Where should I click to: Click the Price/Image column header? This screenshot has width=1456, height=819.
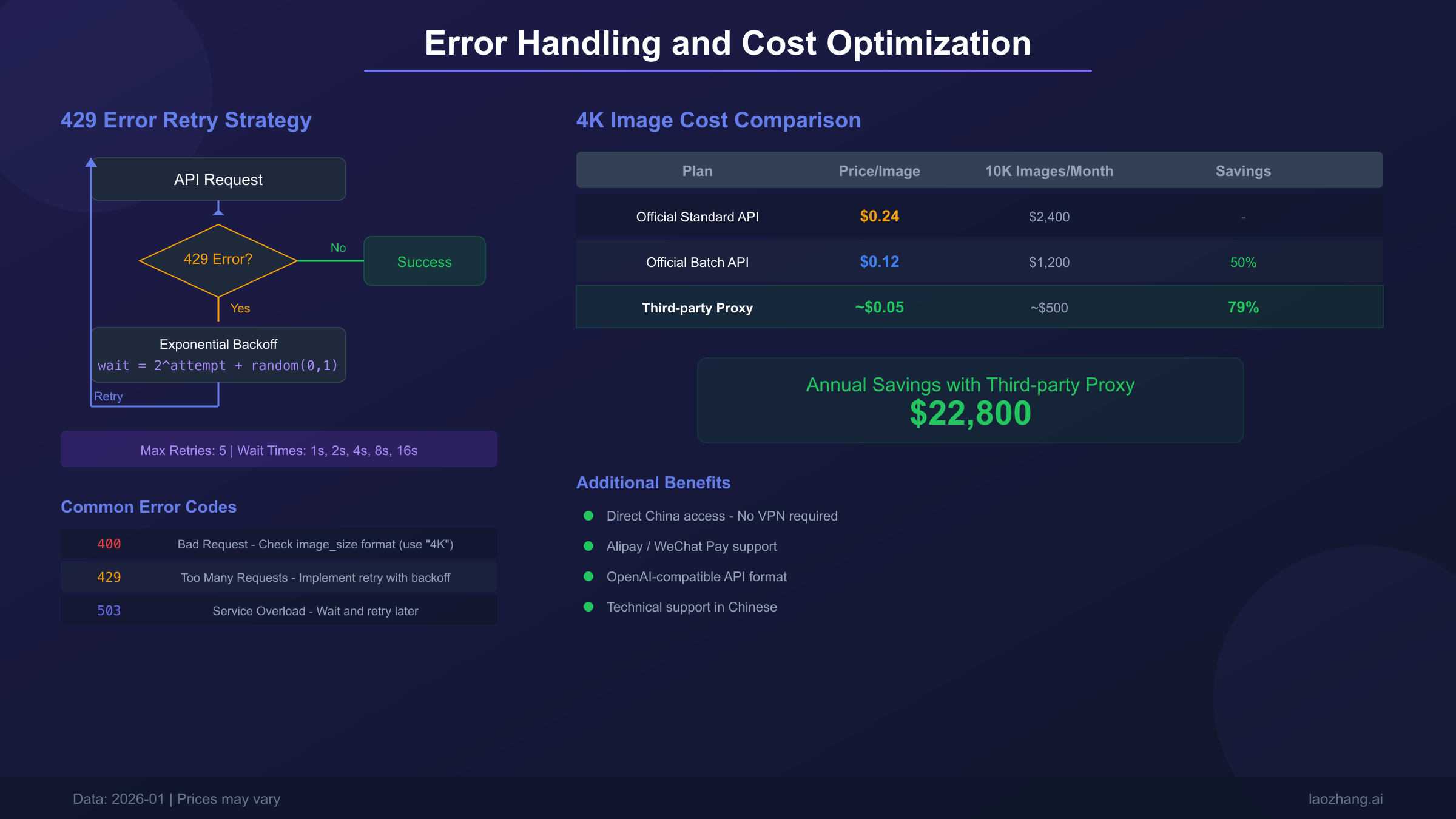click(879, 171)
